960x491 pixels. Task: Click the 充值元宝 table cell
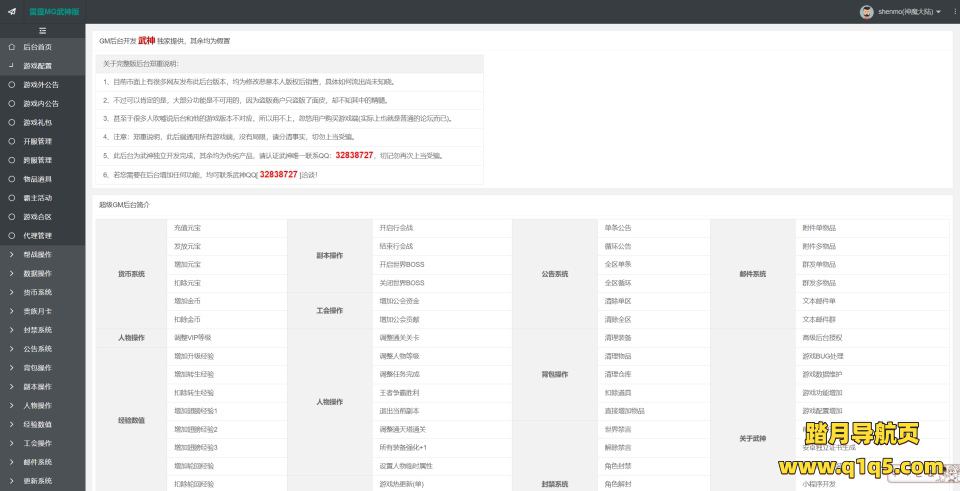[x=227, y=228]
